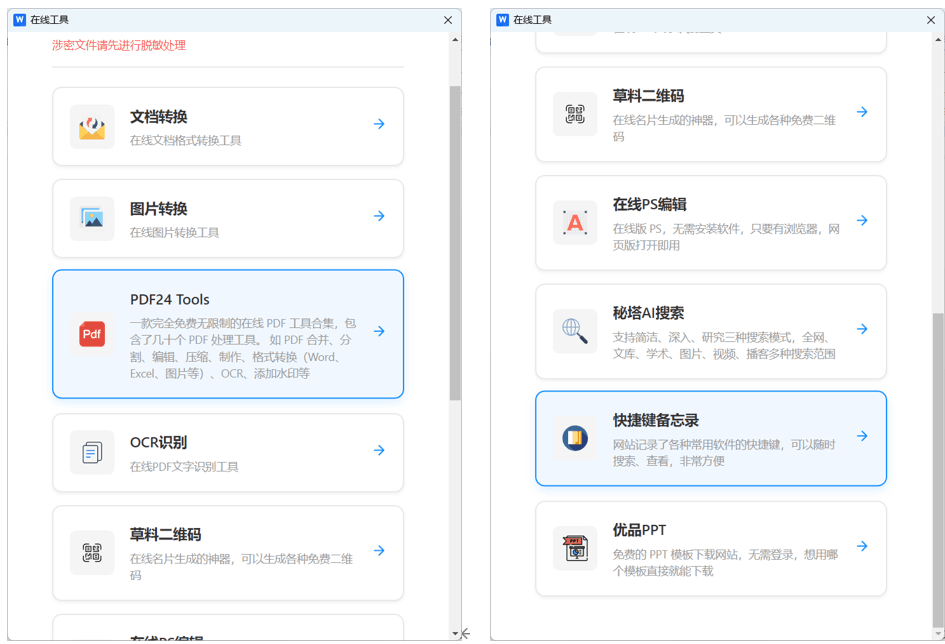This screenshot has width=945, height=644.
Task: Select the 文档转换 document conversion icon
Action: pos(92,124)
